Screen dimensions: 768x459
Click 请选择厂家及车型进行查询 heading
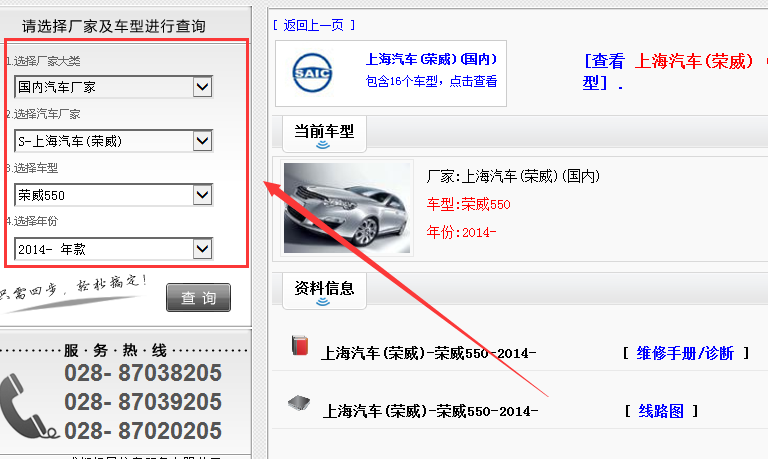pos(114,26)
